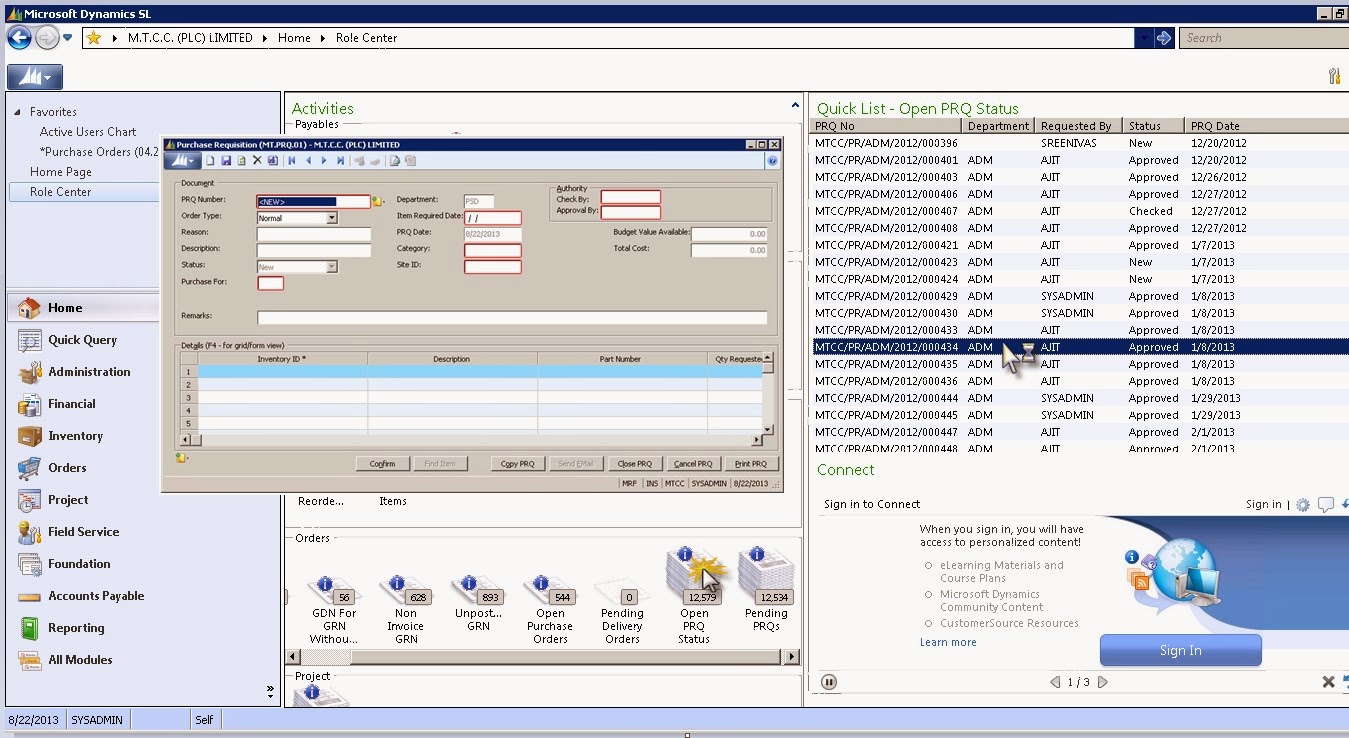
Task: Click the Save icon in the Purchase Requisition window
Action: click(x=226, y=159)
